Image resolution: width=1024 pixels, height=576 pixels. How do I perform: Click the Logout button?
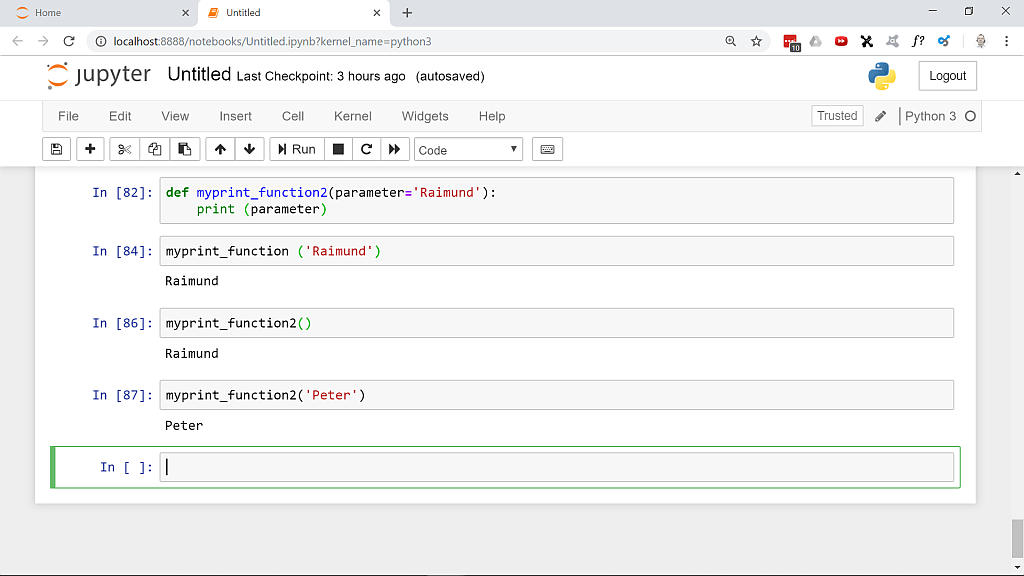click(x=948, y=76)
